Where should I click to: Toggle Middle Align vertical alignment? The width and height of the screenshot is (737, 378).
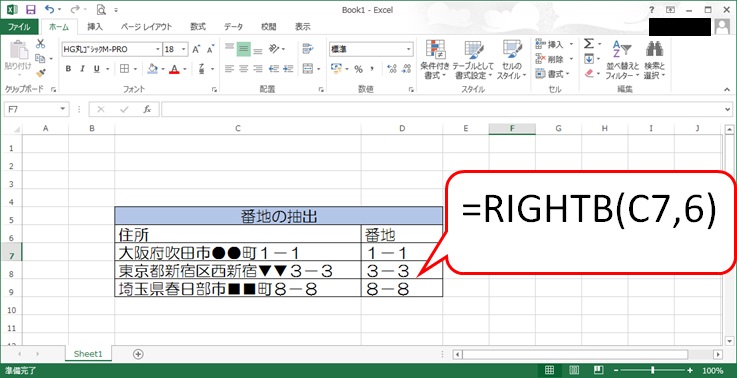pyautogui.click(x=243, y=49)
